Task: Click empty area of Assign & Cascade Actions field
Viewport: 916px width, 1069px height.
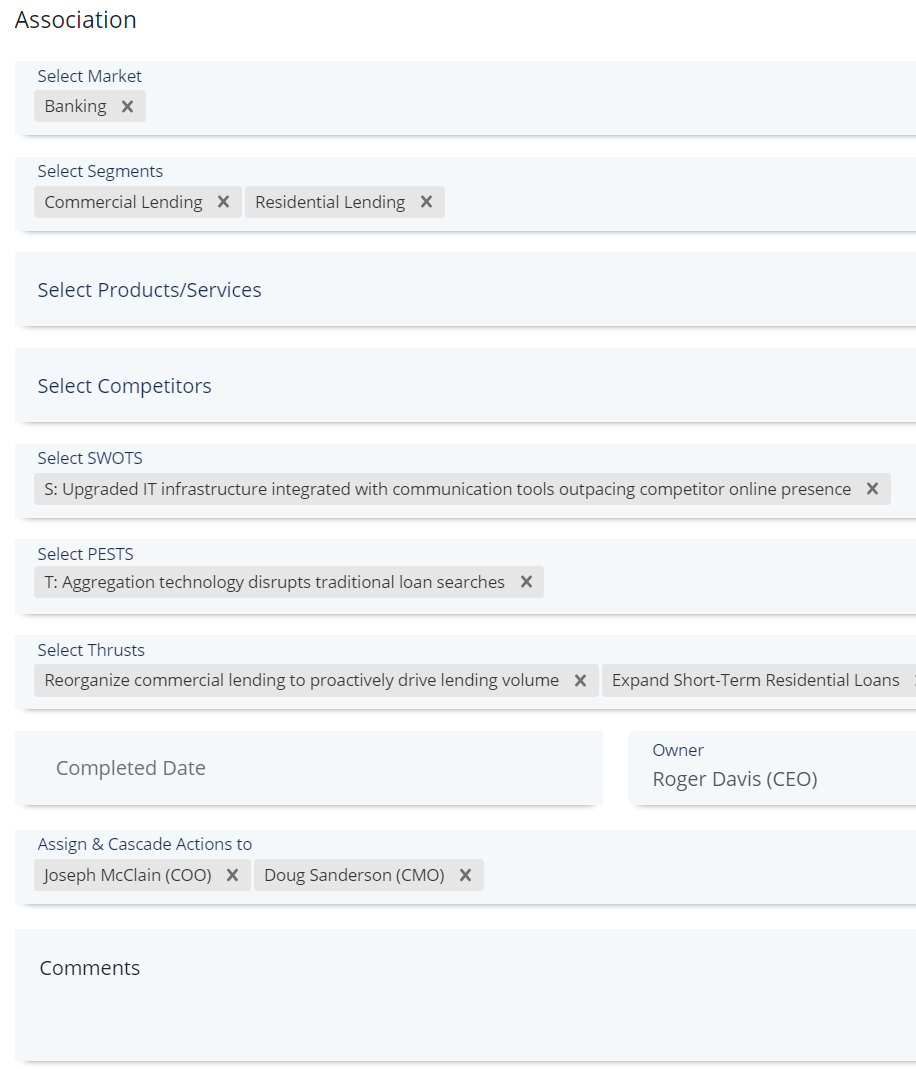Action: click(x=690, y=875)
